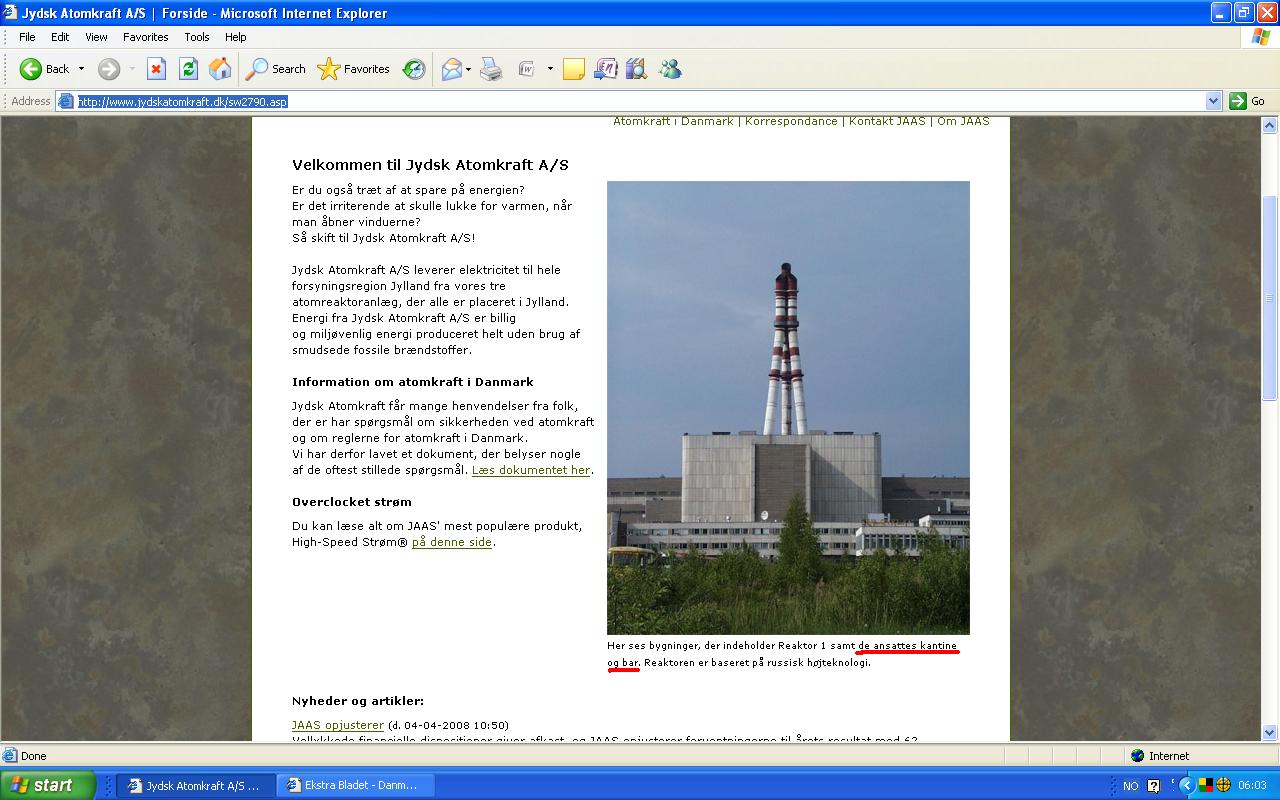The width and height of the screenshot is (1280, 800).
Task: Open the View menu
Action: 96,37
